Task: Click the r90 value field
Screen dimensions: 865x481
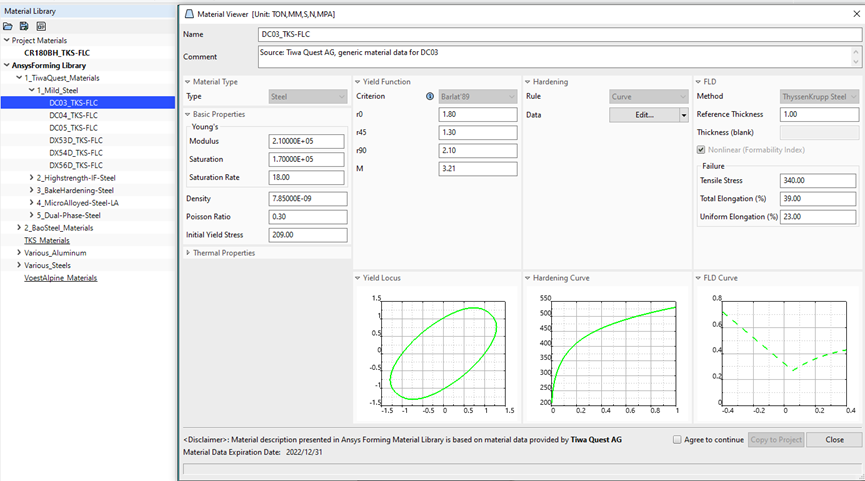Action: (478, 151)
